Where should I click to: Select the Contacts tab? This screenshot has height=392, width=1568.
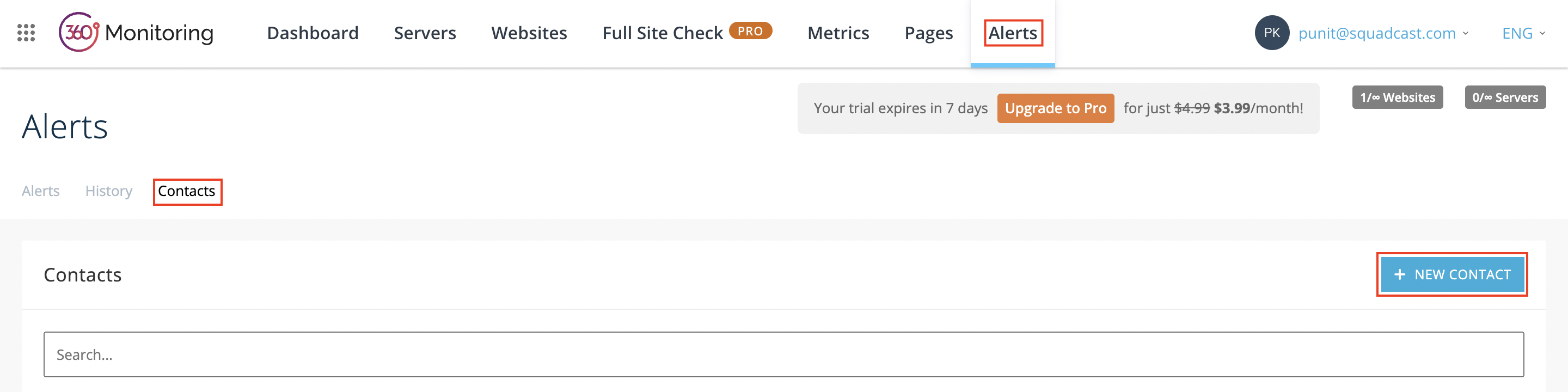coord(187,191)
